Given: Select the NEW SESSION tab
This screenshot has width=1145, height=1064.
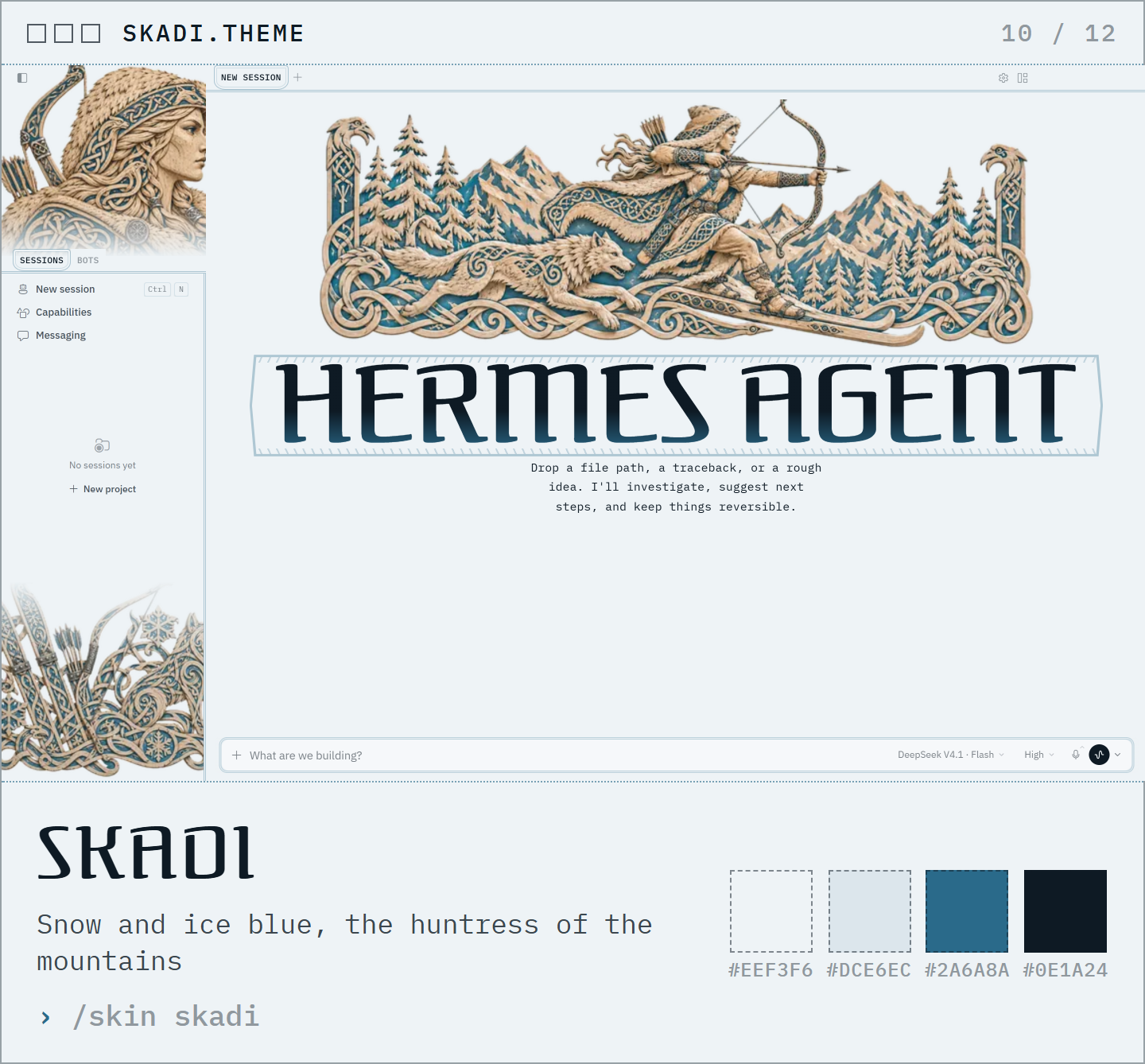Looking at the screenshot, I should click(251, 77).
